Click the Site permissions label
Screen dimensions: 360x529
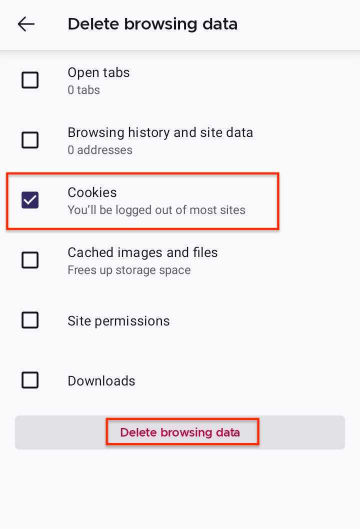click(118, 321)
